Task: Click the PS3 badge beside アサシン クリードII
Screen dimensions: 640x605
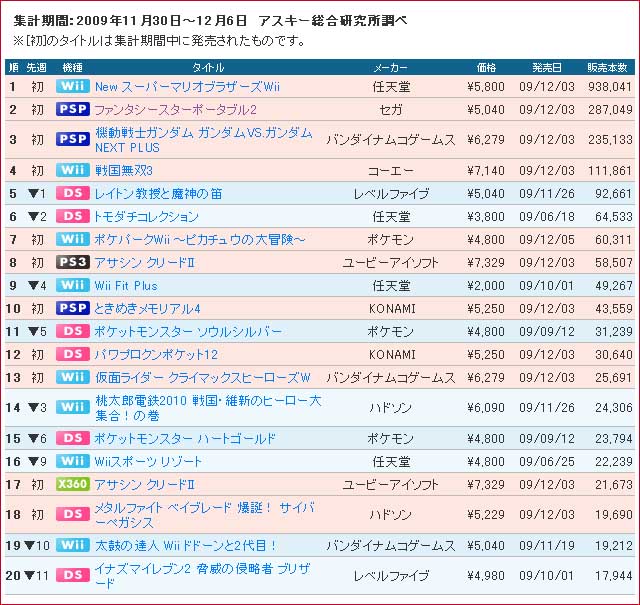Action: click(x=73, y=262)
